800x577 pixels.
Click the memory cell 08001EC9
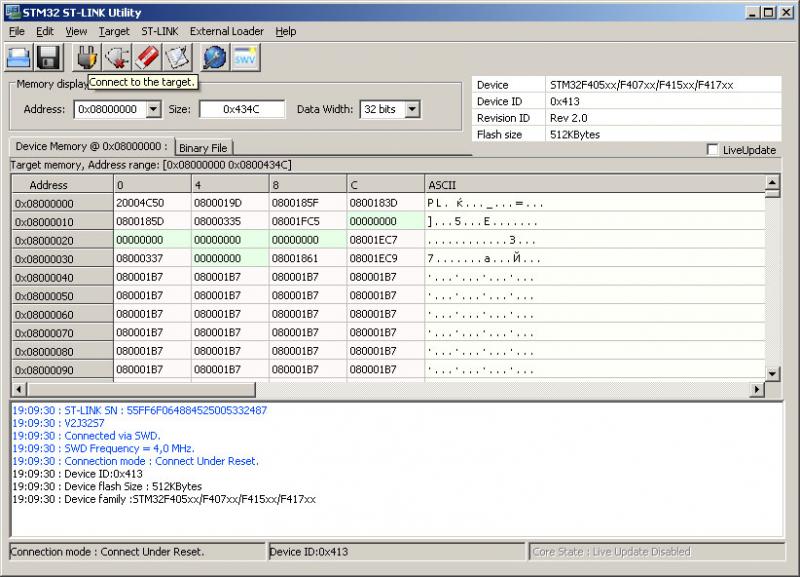click(x=386, y=258)
